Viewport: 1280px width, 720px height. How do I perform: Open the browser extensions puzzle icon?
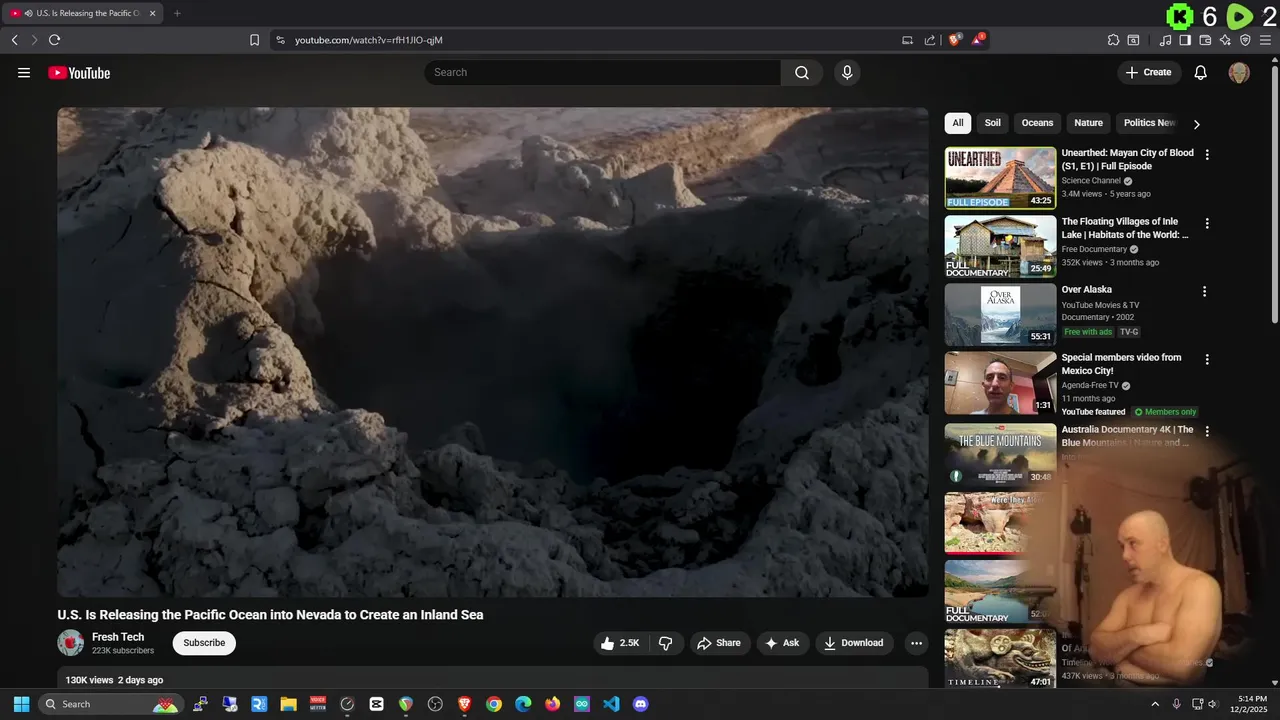1113,40
